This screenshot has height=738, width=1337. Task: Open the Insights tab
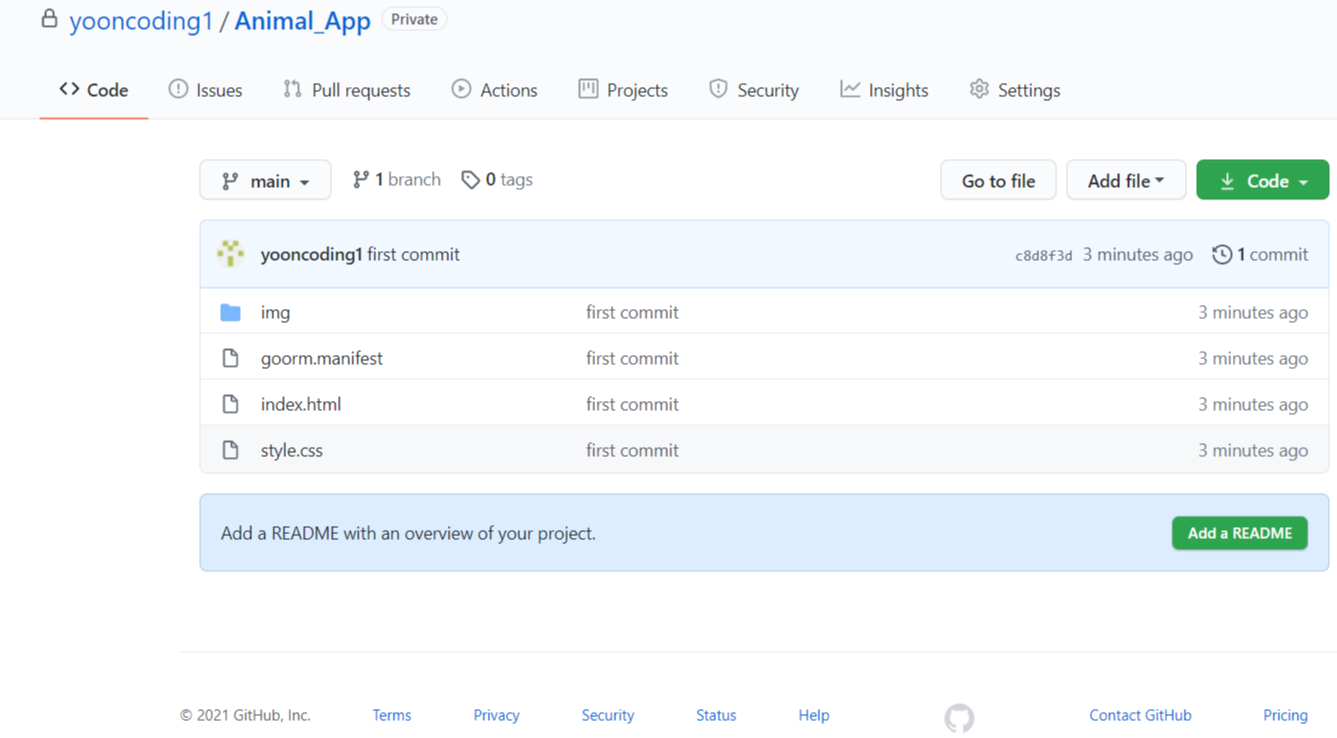[x=884, y=90]
